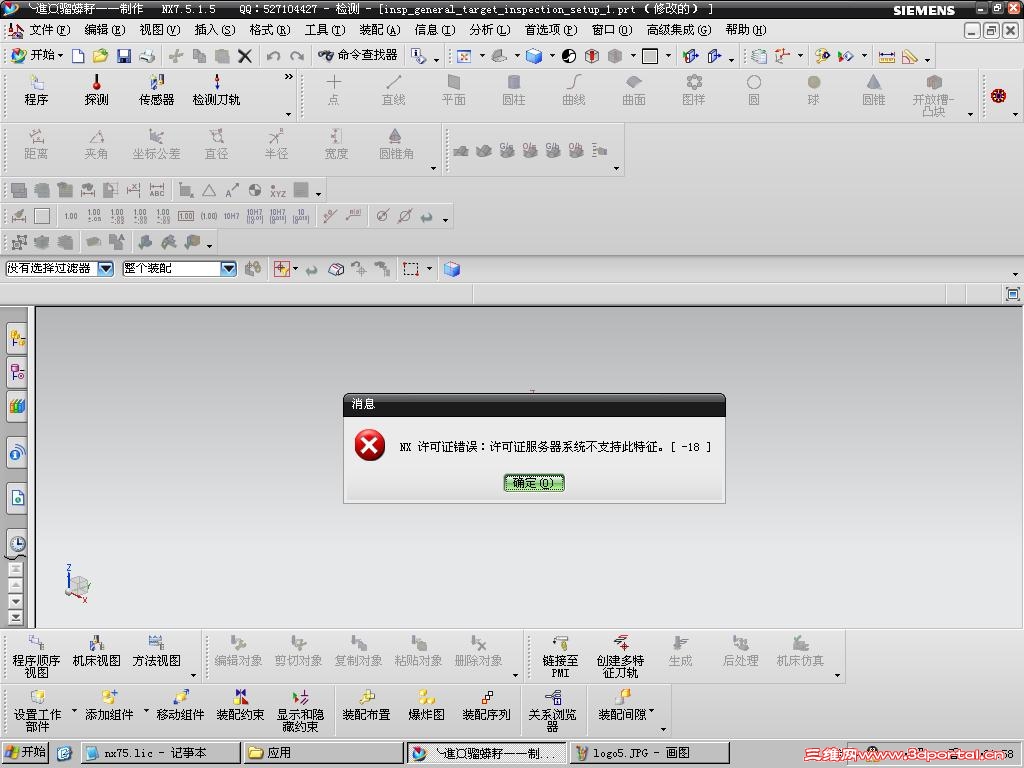Click the bottom scroll arrow in sidebar tab scroller
Viewport: 1024px width, 768px height.
16,617
